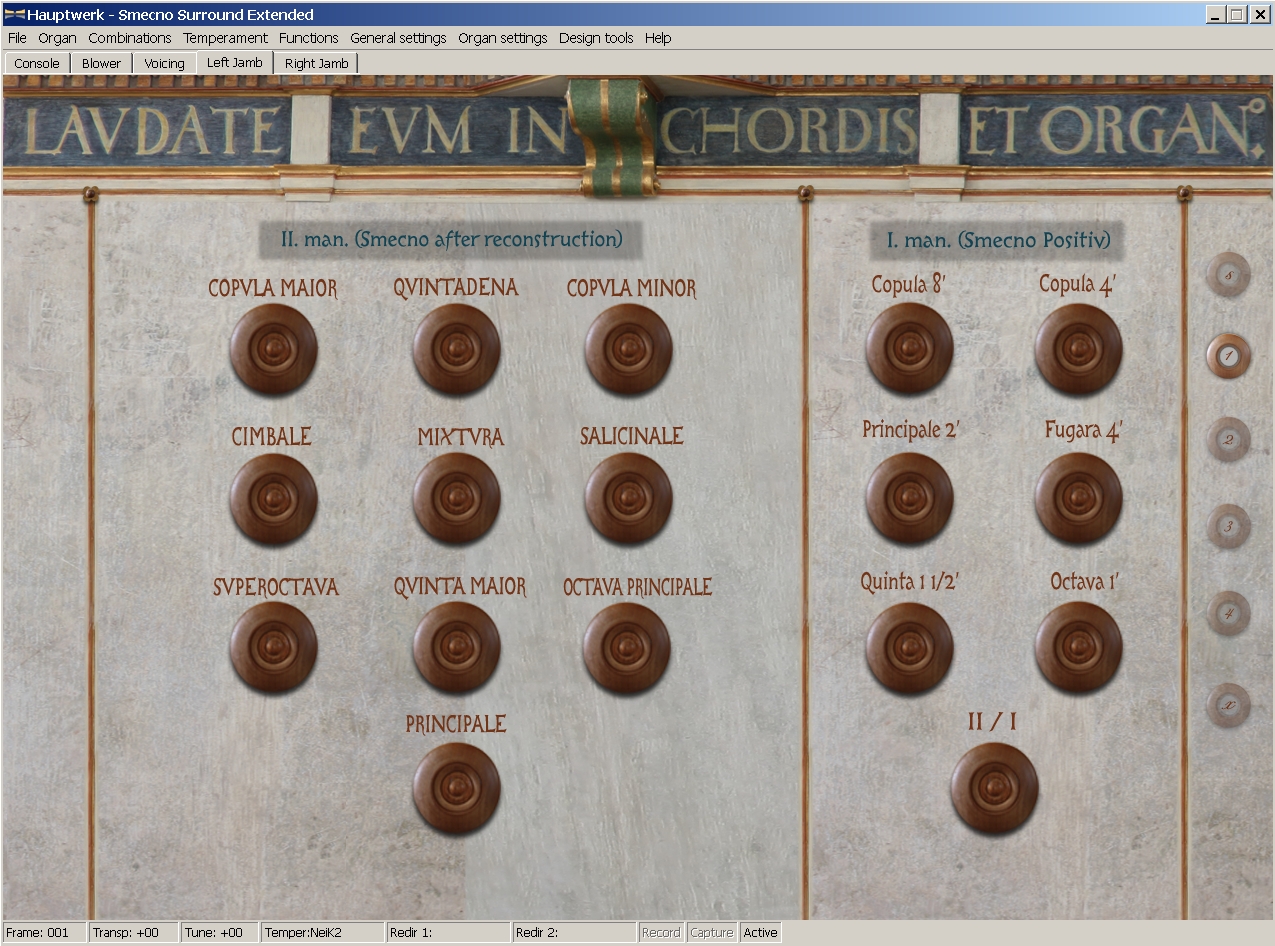Open the Functions menu
This screenshot has width=1275, height=946.
point(309,38)
